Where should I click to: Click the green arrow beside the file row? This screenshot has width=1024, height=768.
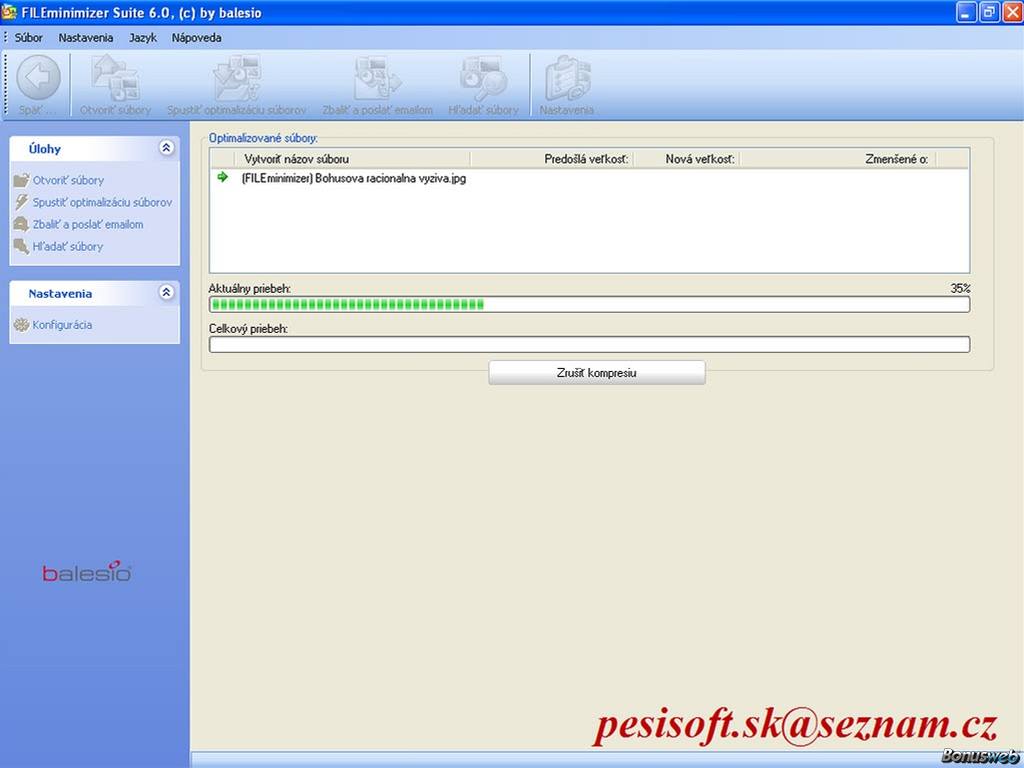(x=223, y=177)
